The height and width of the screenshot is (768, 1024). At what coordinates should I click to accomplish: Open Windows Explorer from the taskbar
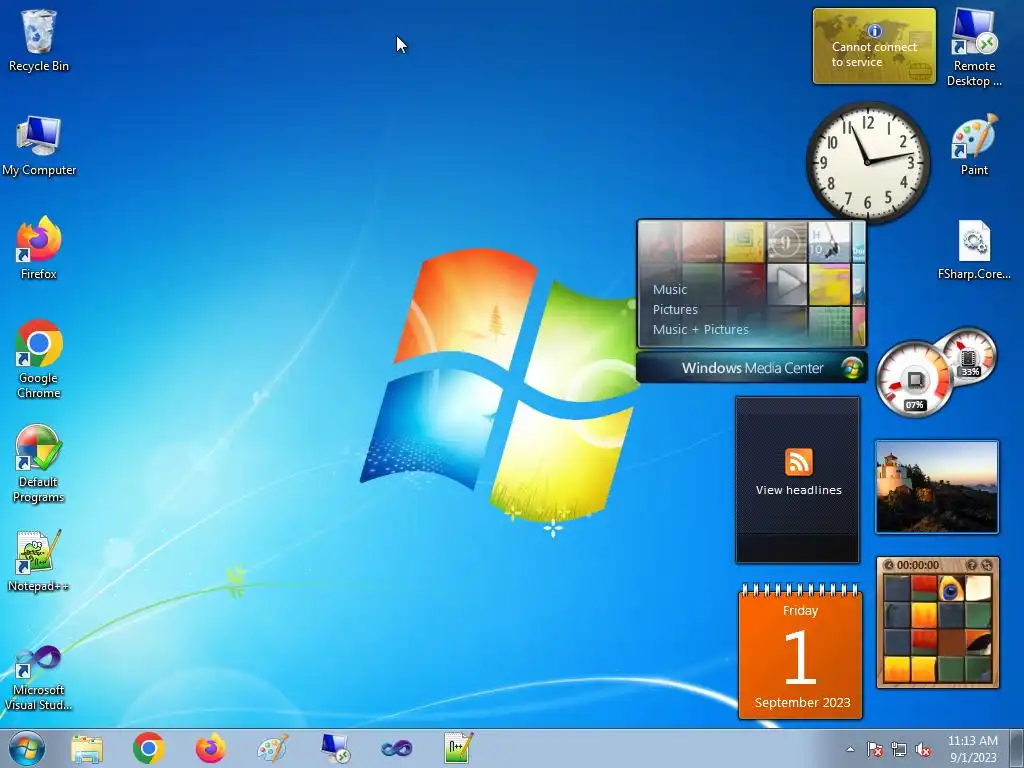click(87, 748)
